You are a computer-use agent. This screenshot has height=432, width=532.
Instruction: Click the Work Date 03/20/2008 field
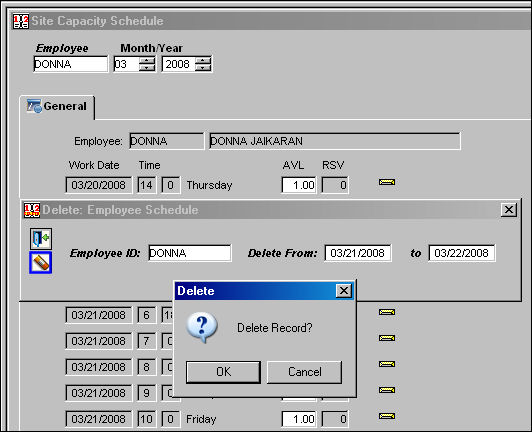pyautogui.click(x=99, y=185)
